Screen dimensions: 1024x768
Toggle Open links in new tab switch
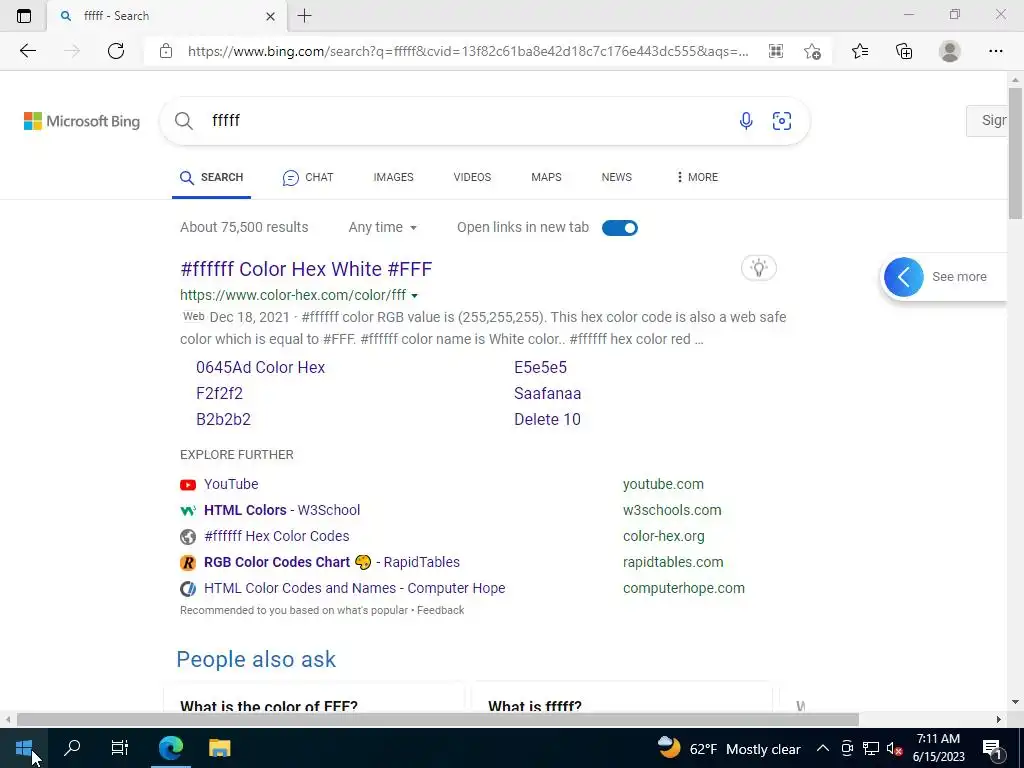(x=620, y=228)
